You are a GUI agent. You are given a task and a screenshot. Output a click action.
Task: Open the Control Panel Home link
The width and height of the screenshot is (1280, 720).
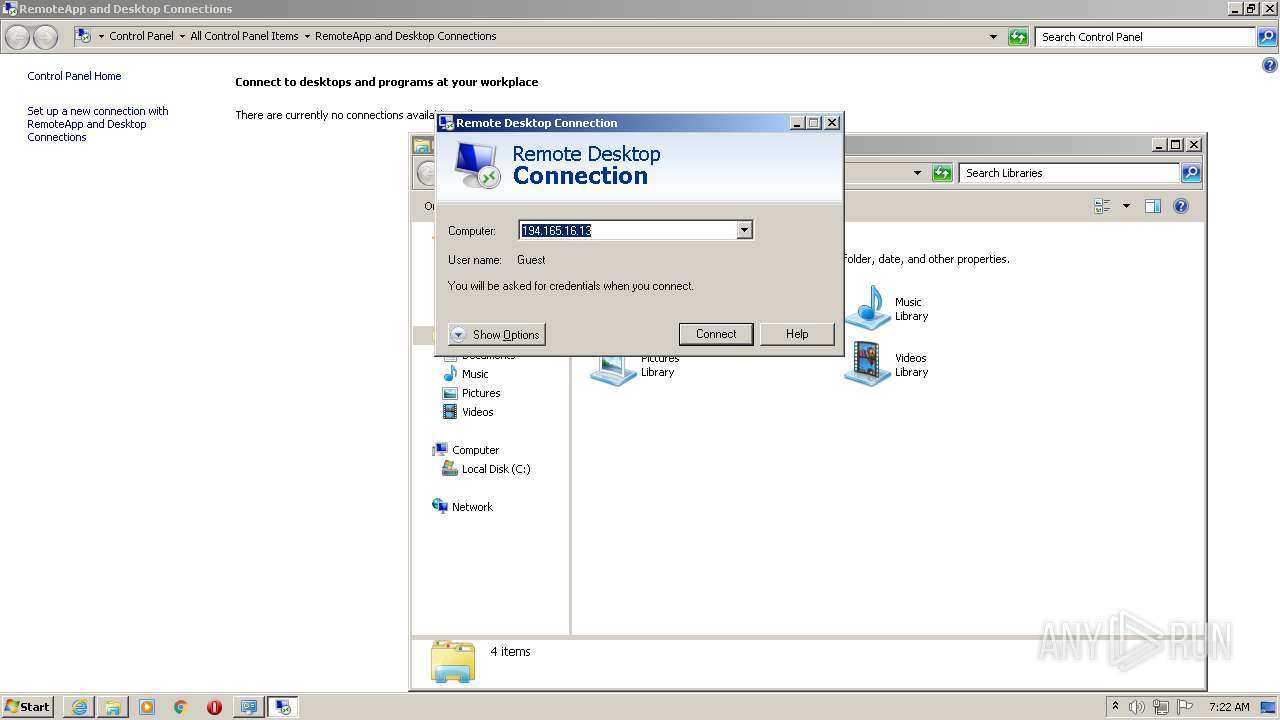click(74, 76)
